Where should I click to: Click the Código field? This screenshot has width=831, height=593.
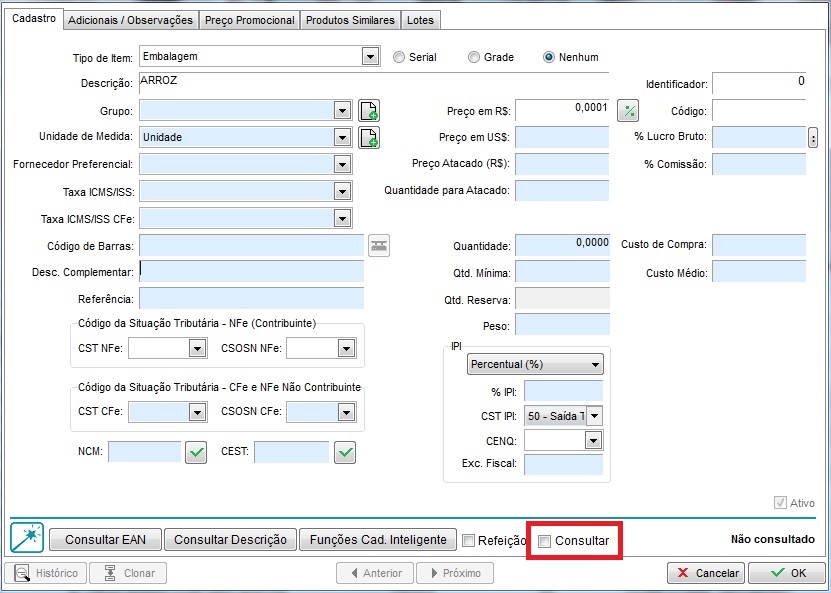[759, 111]
